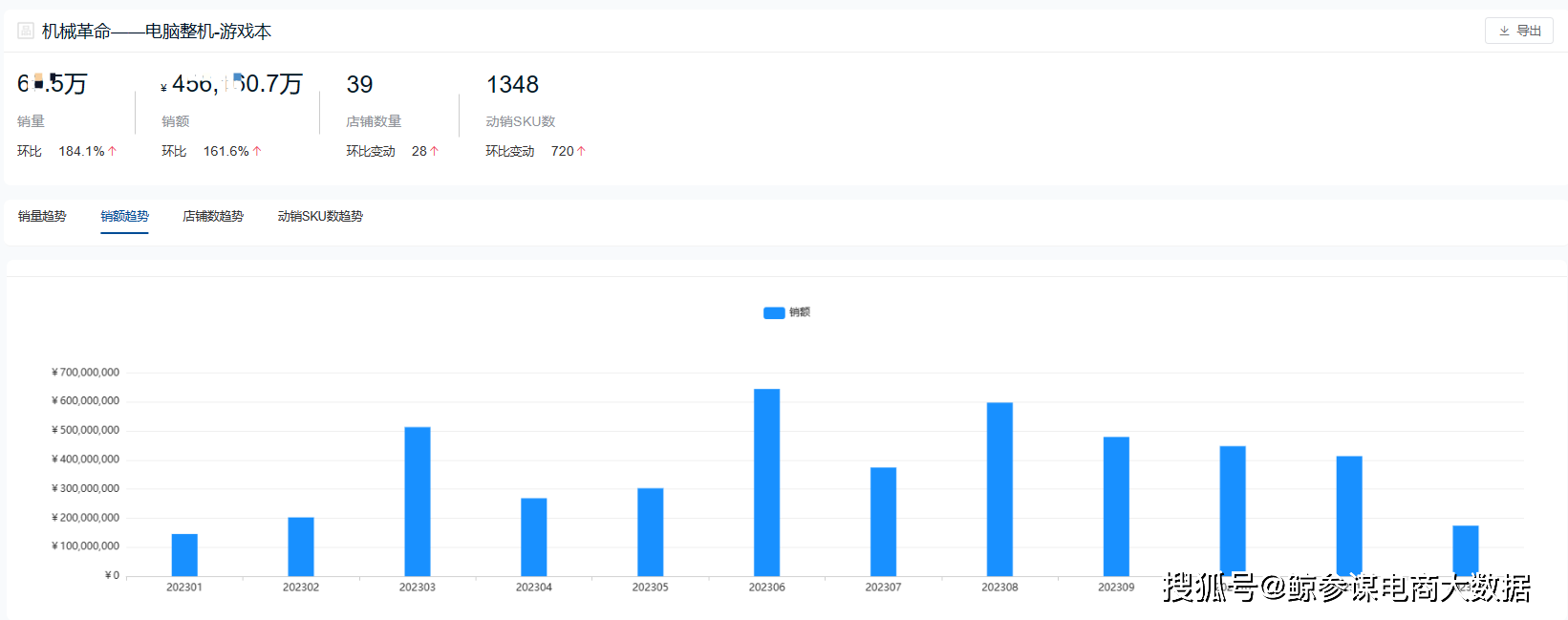Screen dimensions: 1568x620
Task: Click the 环比变动 28 figure
Action: tap(419, 151)
